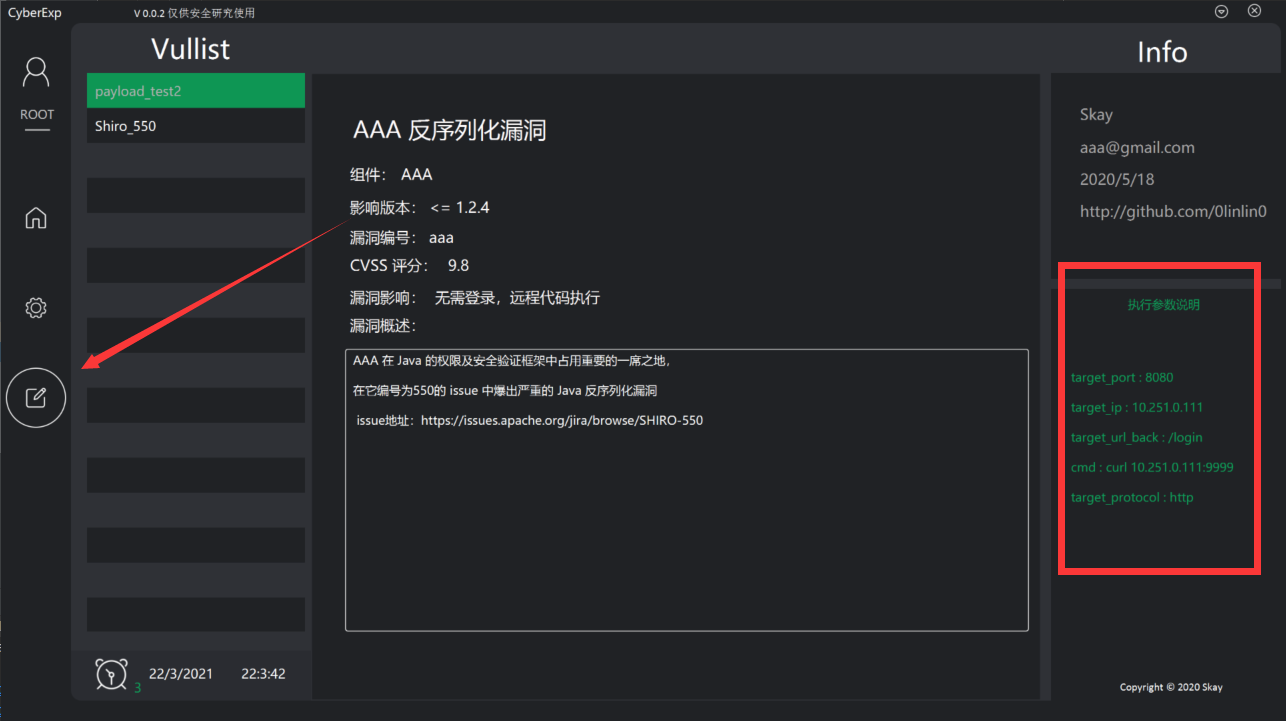Image resolution: width=1286 pixels, height=721 pixels.
Task: Click the date 2020/5/18
Action: tap(1116, 180)
